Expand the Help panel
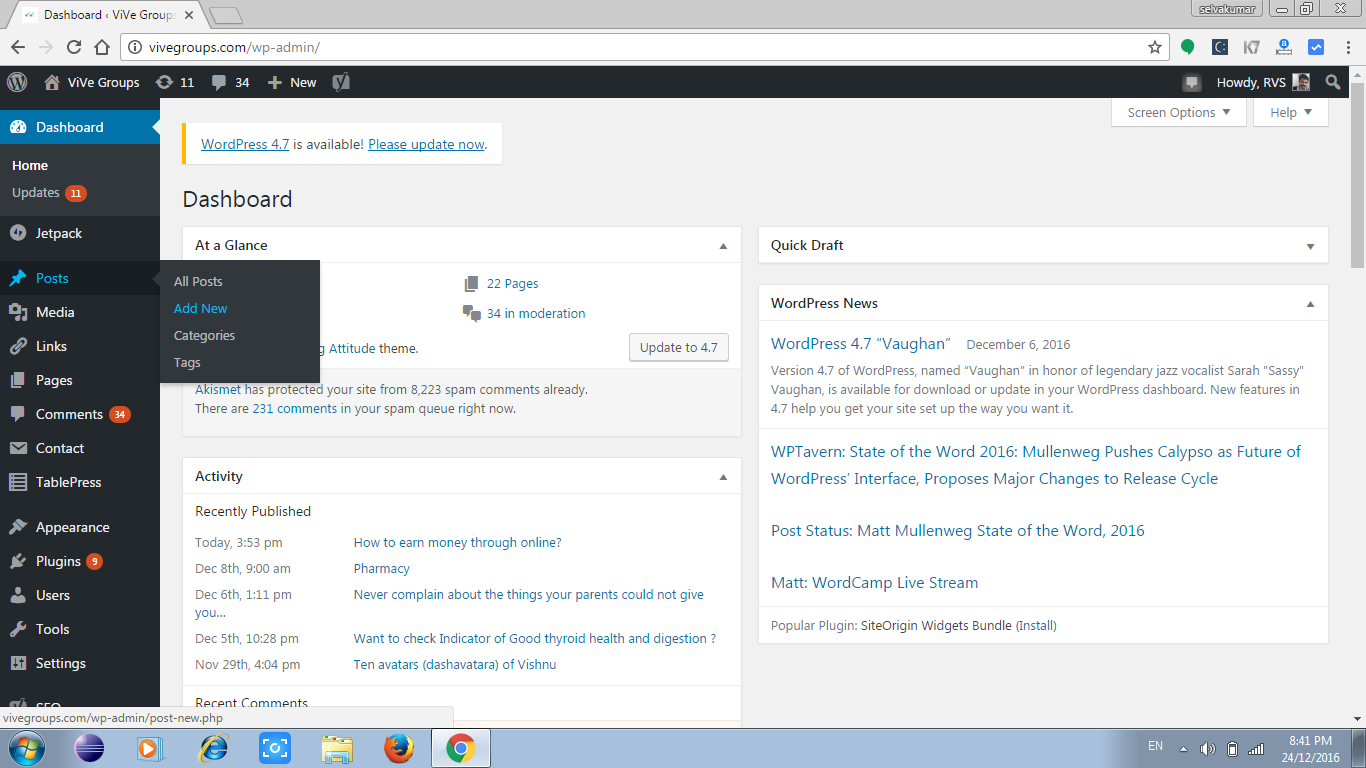 coord(1291,112)
